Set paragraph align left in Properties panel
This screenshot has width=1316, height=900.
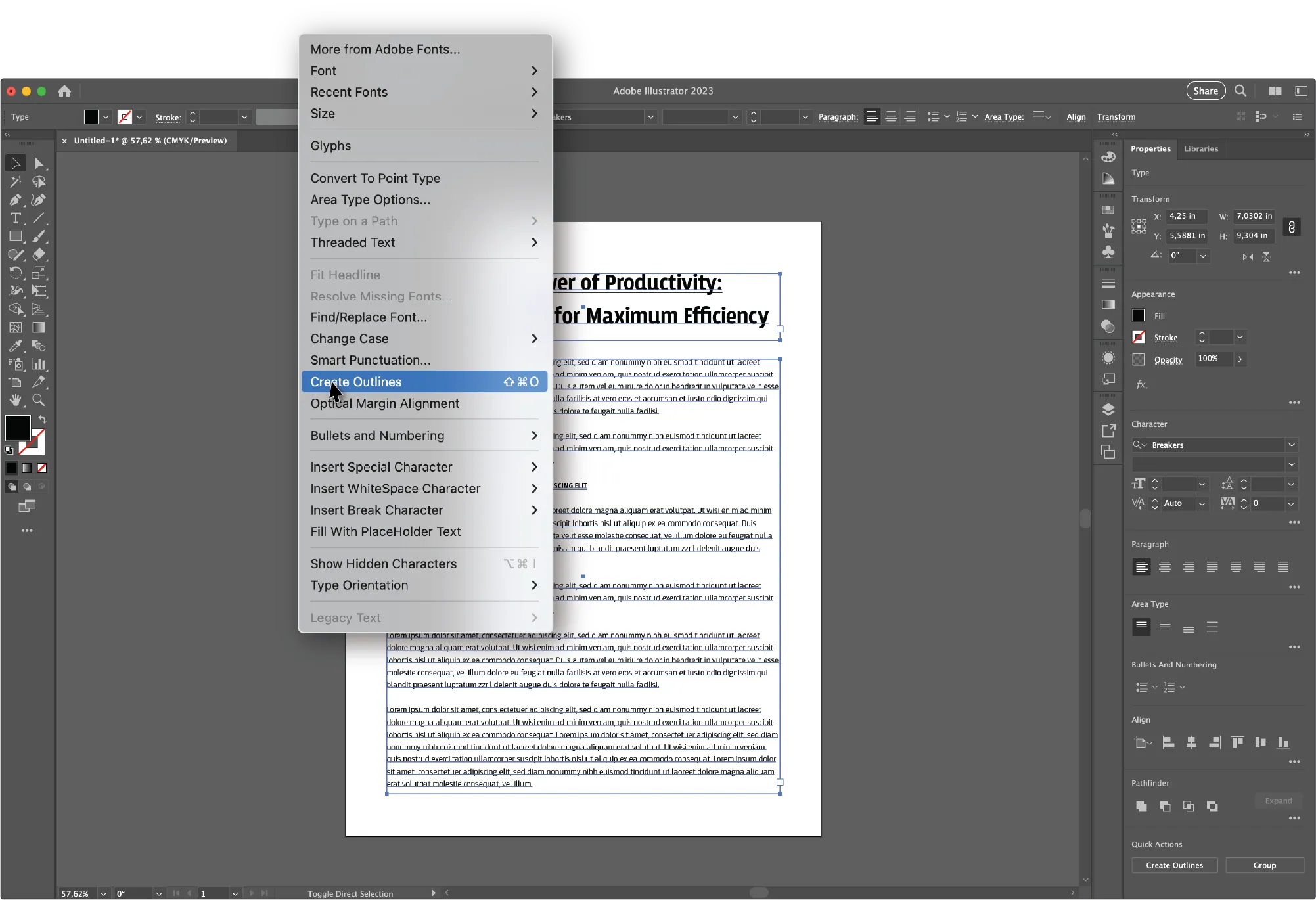(1141, 567)
